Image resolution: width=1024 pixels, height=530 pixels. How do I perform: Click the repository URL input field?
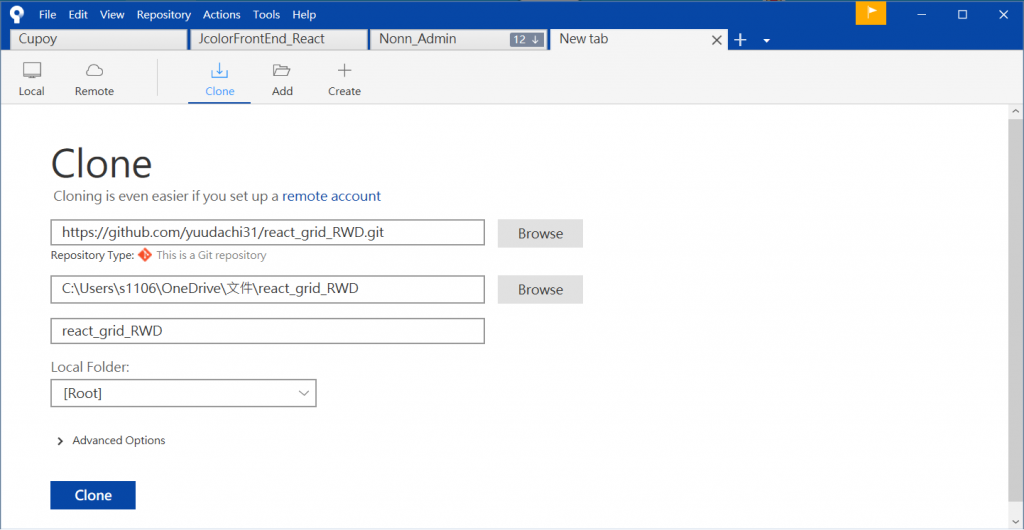click(268, 232)
